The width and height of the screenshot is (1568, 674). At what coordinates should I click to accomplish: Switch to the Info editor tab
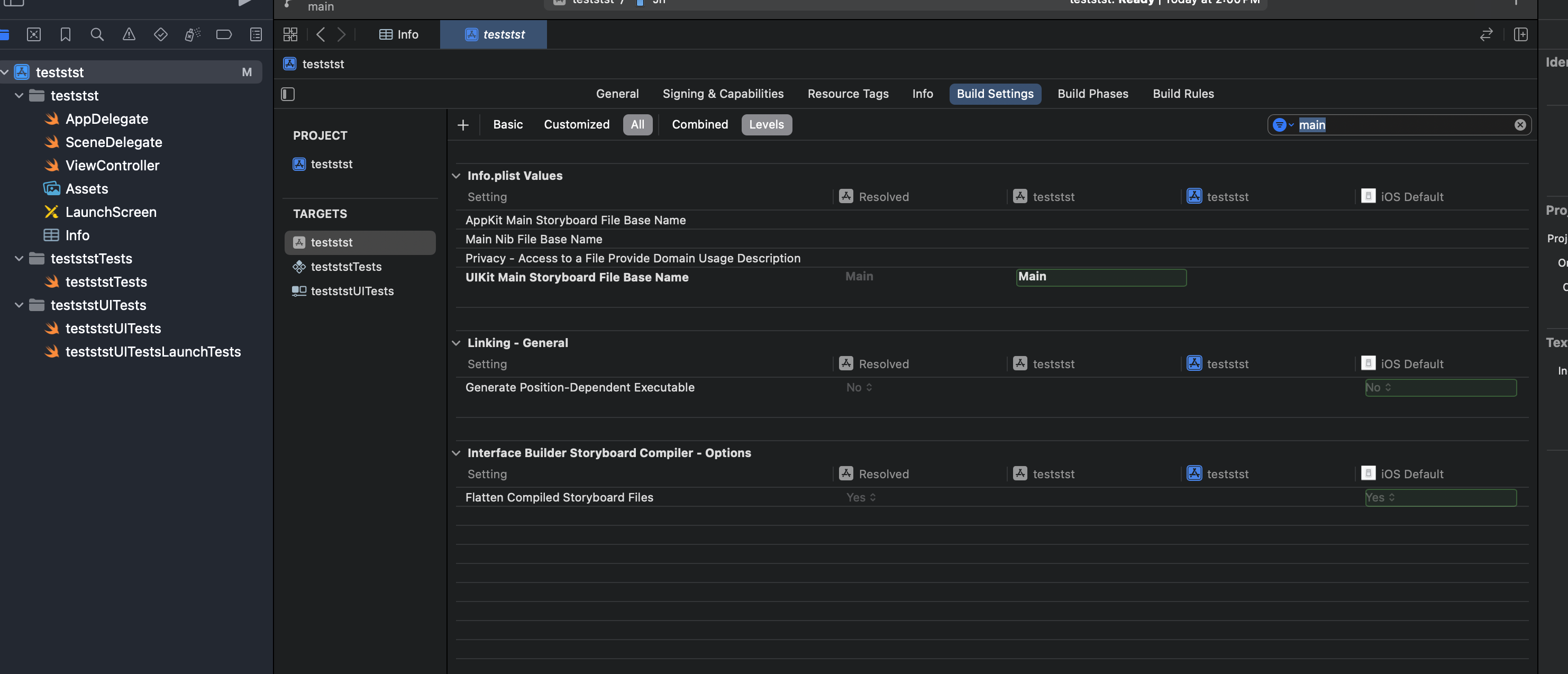(x=399, y=34)
